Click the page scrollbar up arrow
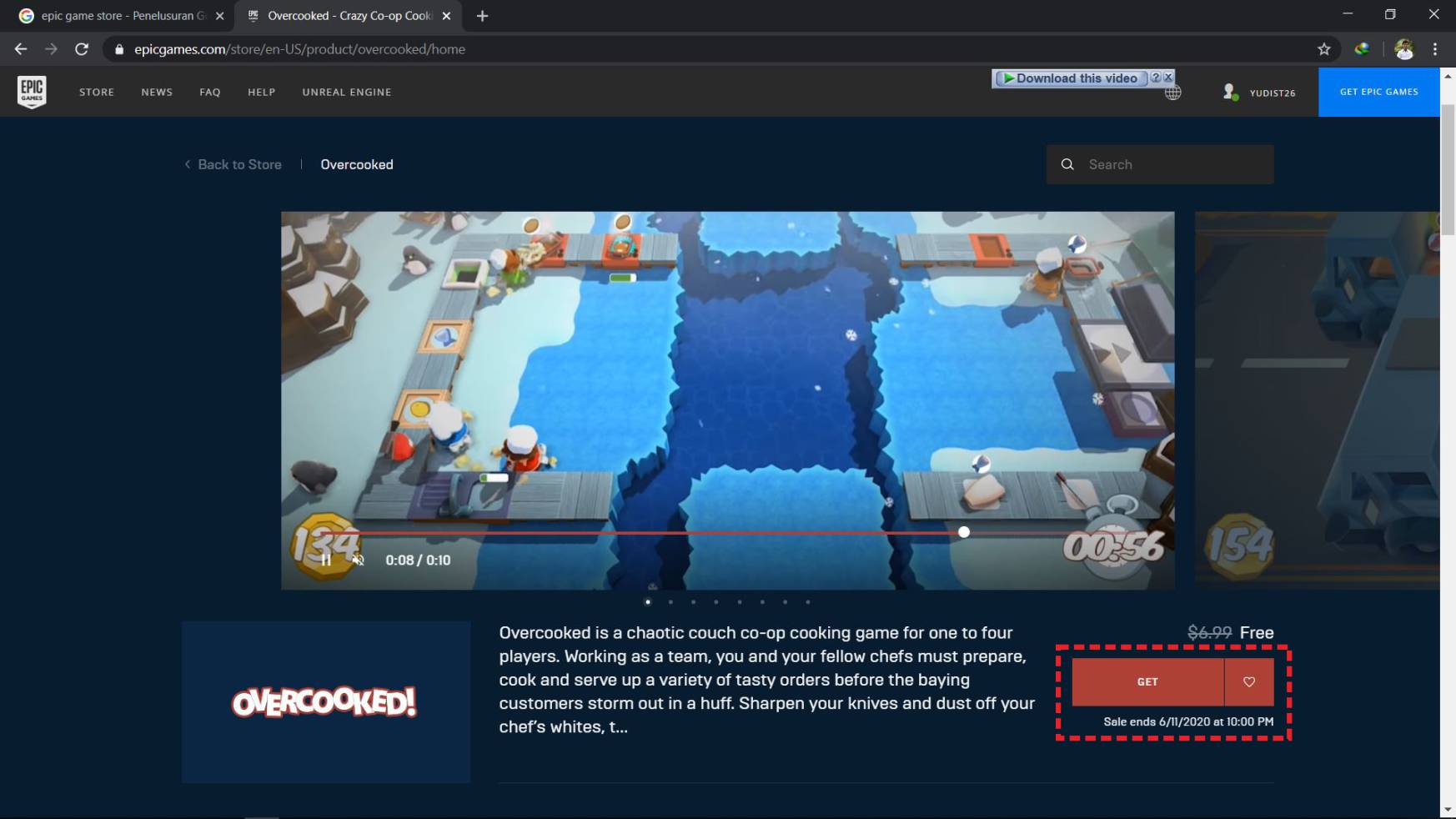Image resolution: width=1456 pixels, height=819 pixels. click(x=1448, y=76)
